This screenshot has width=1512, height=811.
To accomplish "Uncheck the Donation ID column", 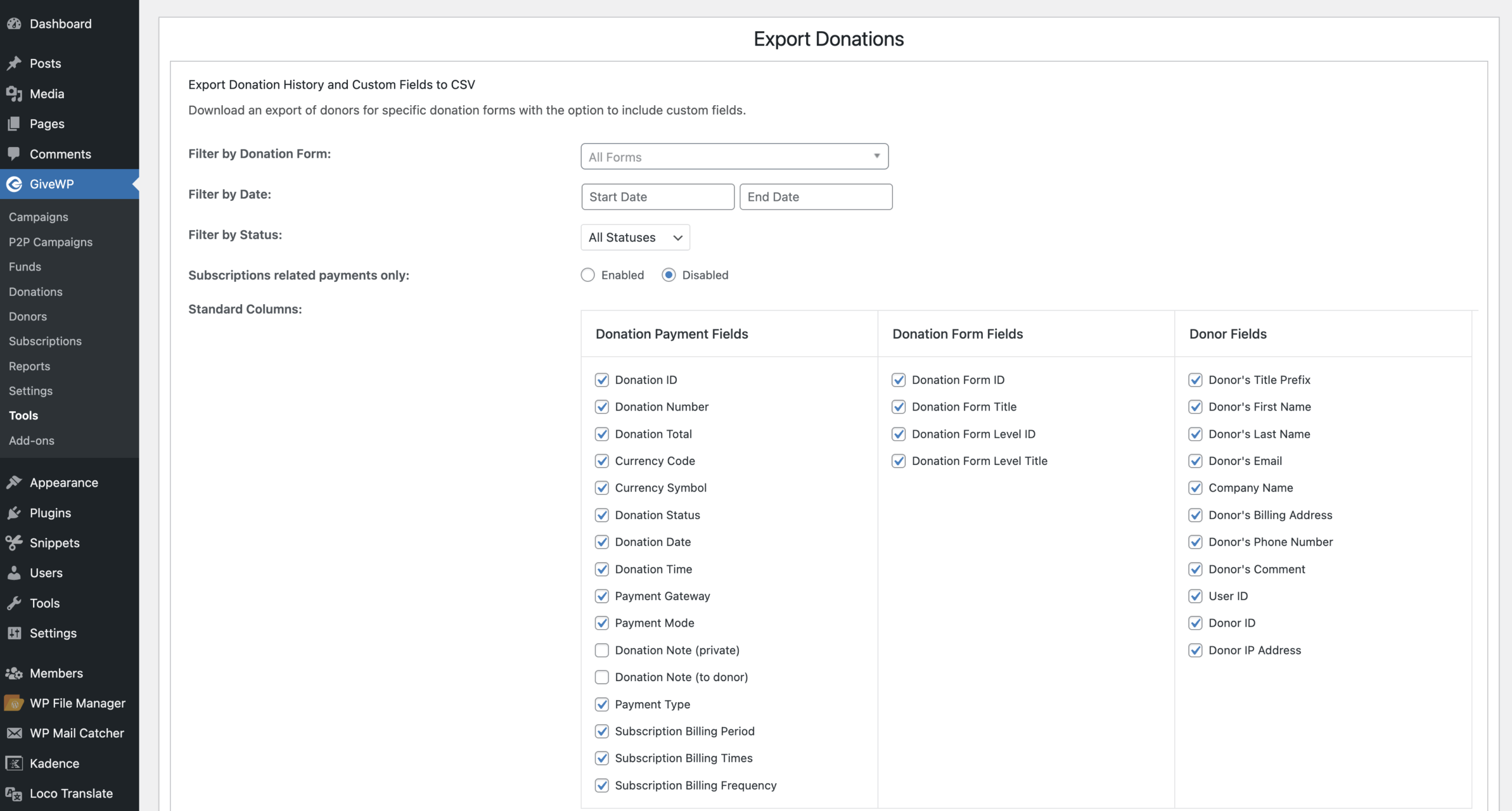I will point(602,380).
